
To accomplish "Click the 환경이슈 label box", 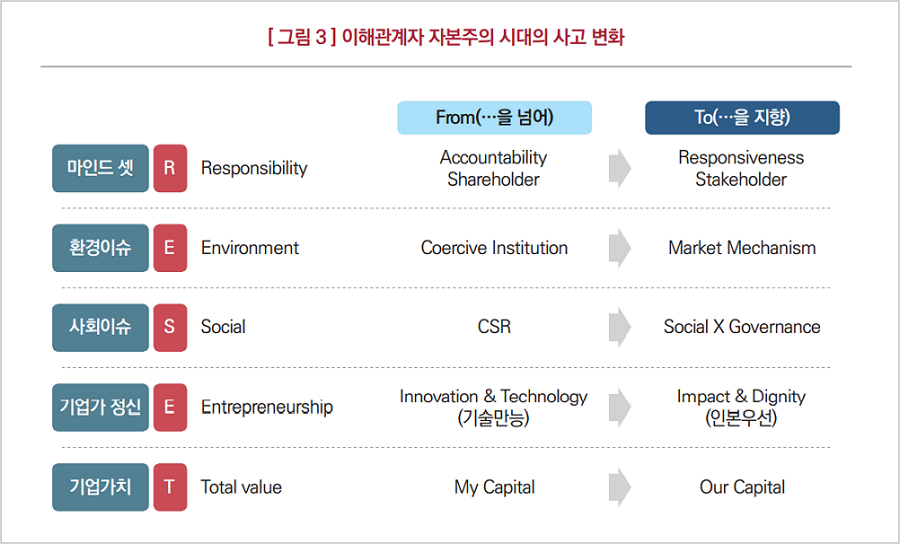I will coord(100,248).
